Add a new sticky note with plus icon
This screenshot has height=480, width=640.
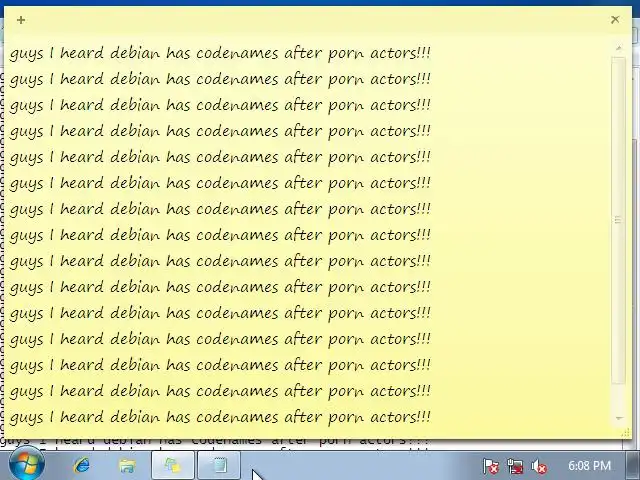click(21, 20)
